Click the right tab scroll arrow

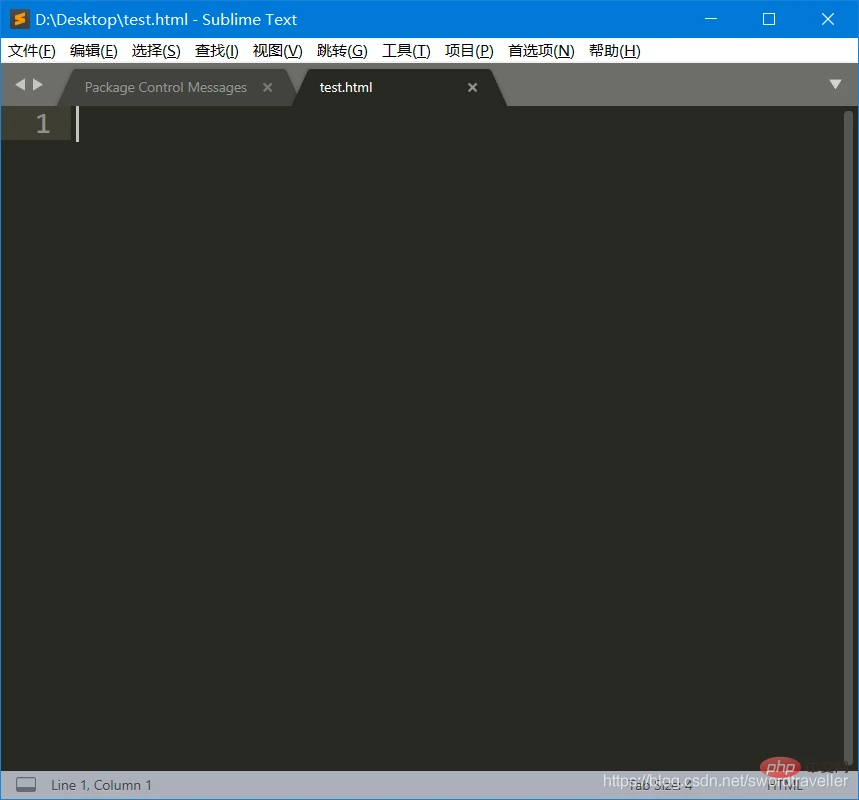38,84
